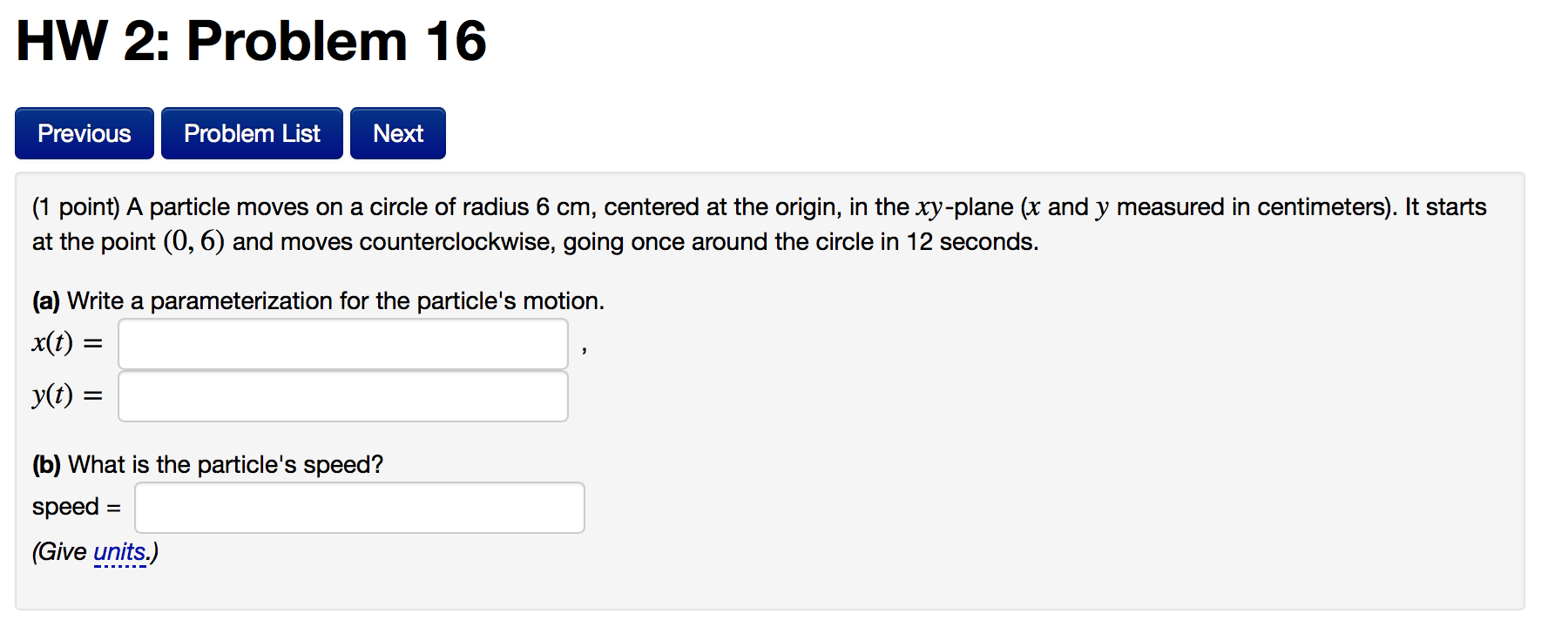Screen dimensions: 1568x627
Task: Click the x(t) = label
Action: [x=66, y=343]
